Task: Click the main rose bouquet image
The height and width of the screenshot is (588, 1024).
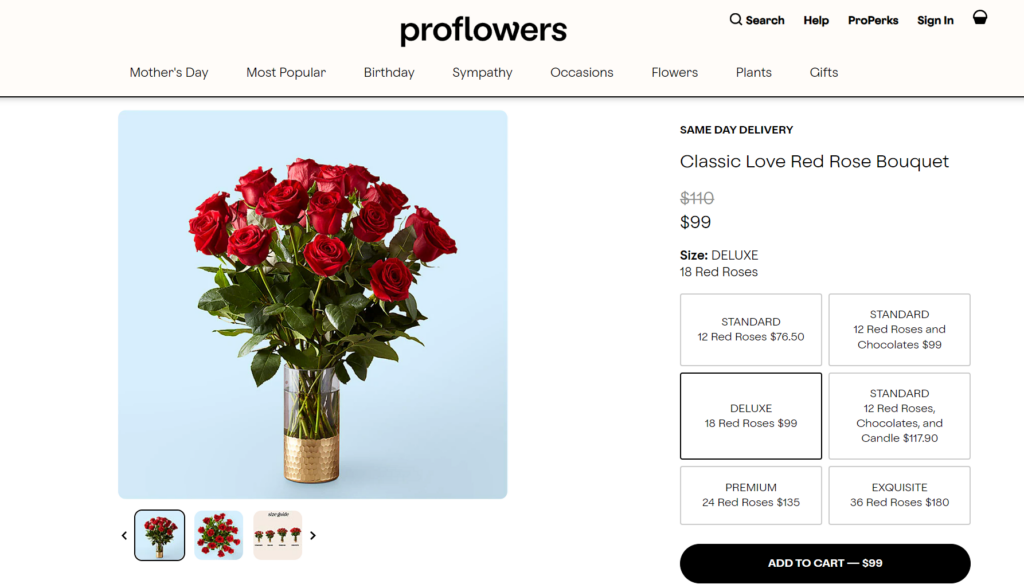Action: [x=313, y=304]
